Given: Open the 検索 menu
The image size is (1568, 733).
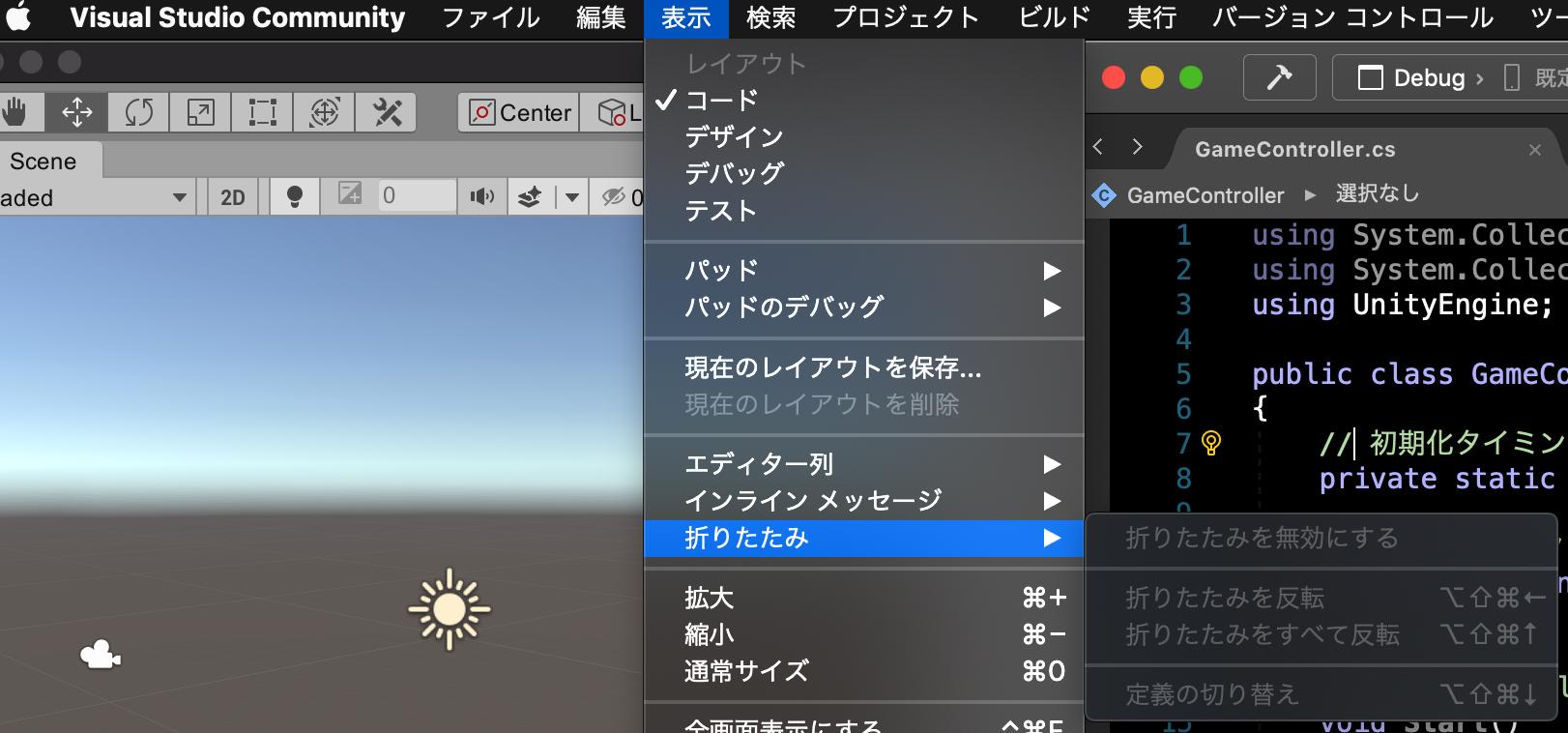Looking at the screenshot, I should click(x=771, y=17).
